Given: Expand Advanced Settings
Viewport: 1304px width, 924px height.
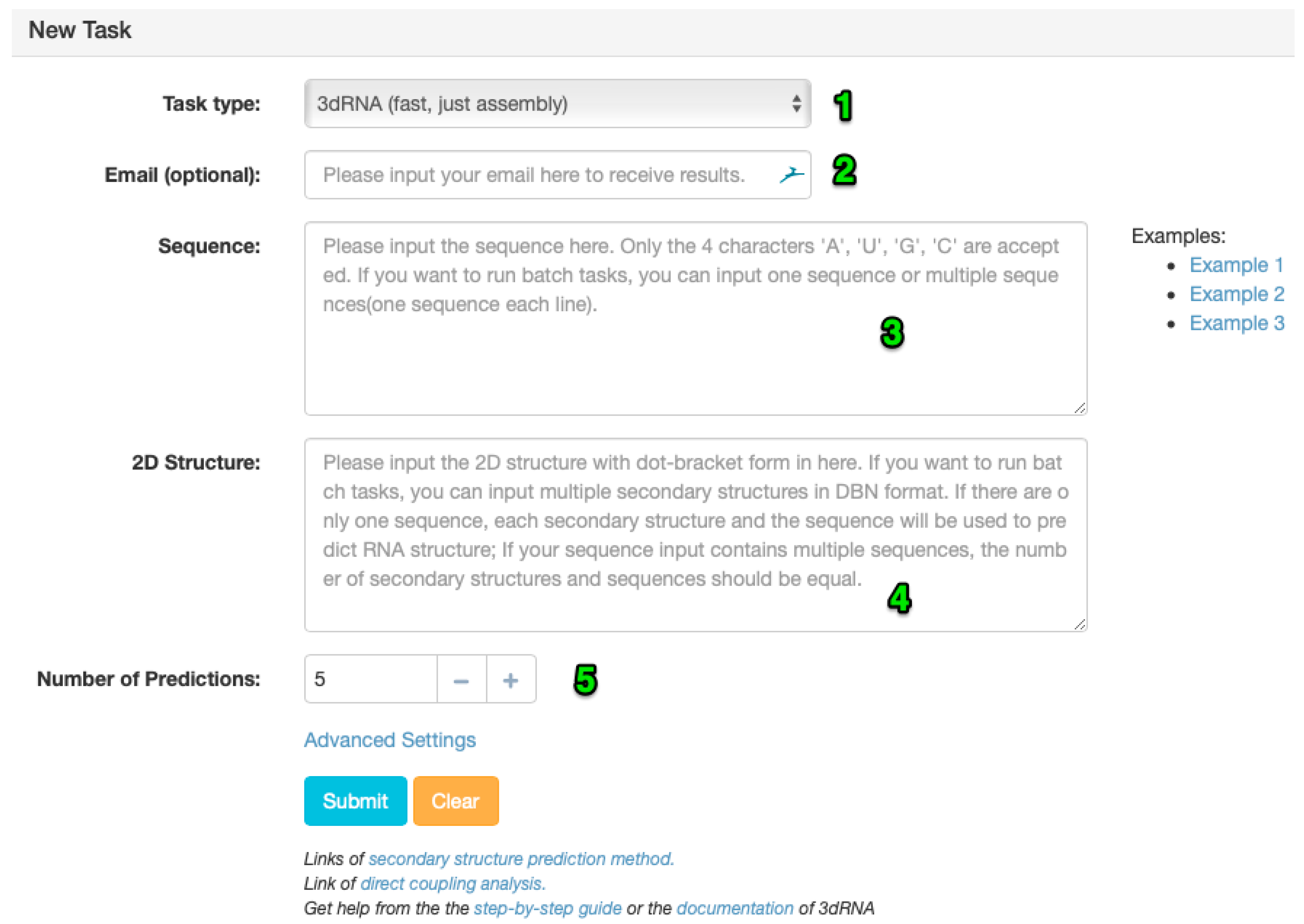Looking at the screenshot, I should coord(390,740).
